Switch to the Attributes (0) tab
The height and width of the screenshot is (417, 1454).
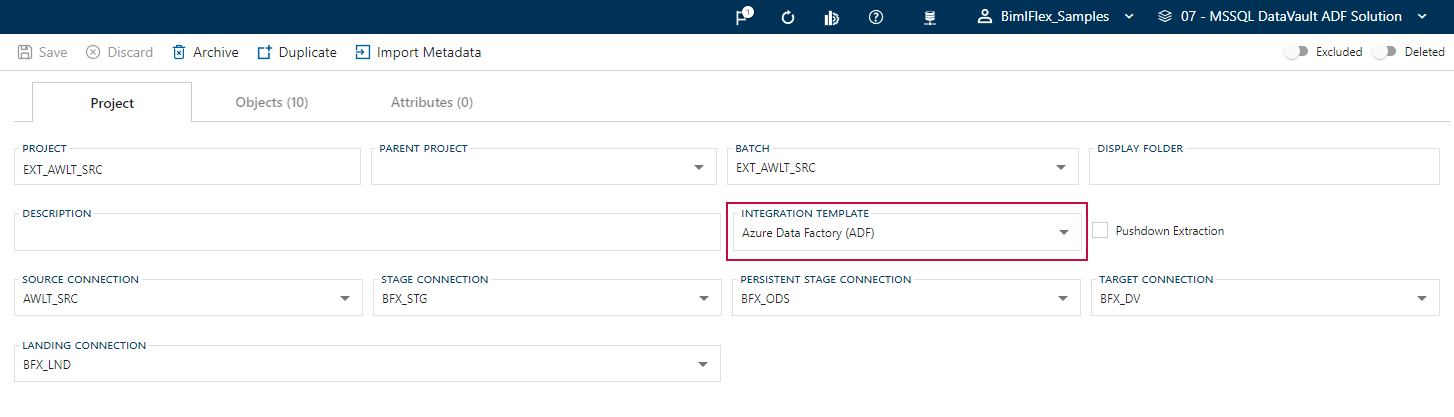click(431, 102)
